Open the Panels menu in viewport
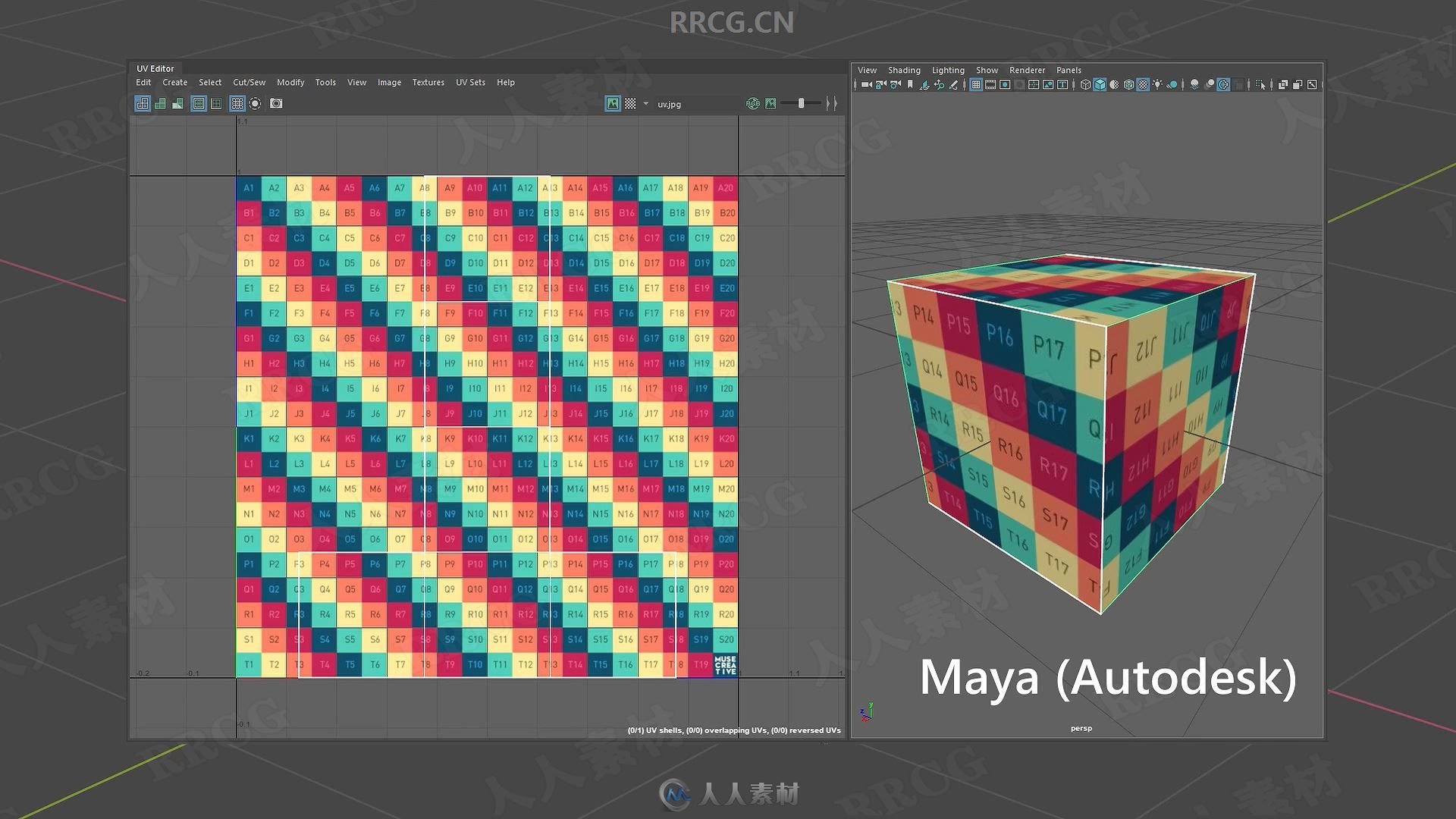Image resolution: width=1456 pixels, height=819 pixels. coord(1068,71)
